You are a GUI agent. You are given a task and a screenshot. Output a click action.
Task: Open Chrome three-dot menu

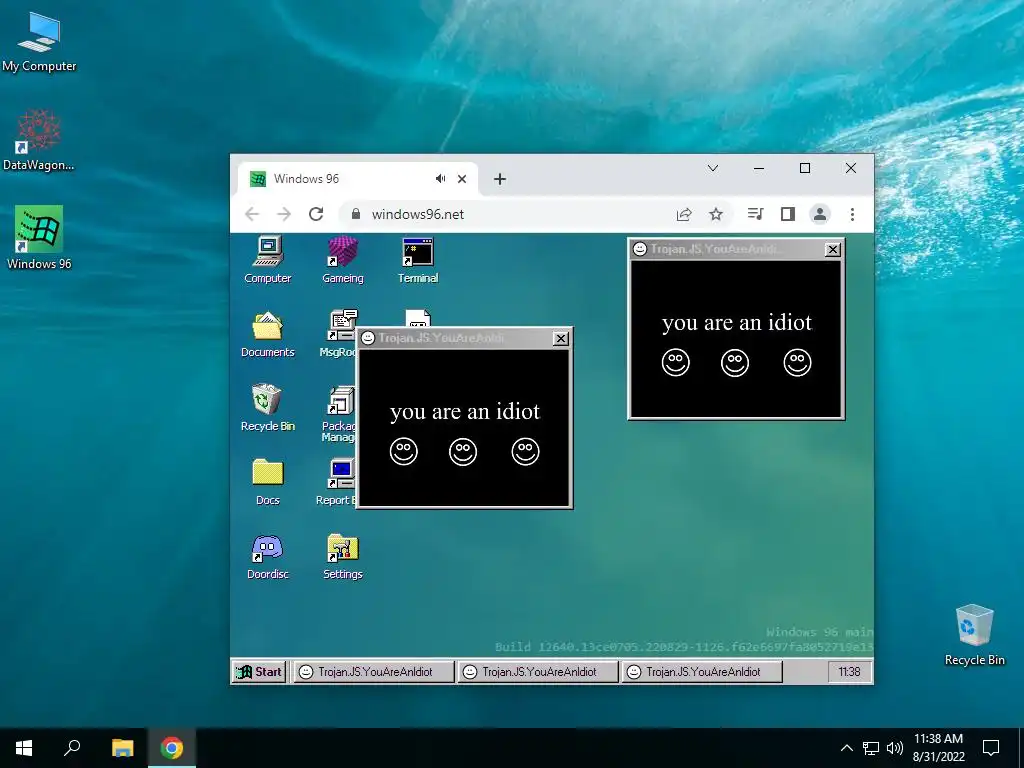click(x=852, y=214)
